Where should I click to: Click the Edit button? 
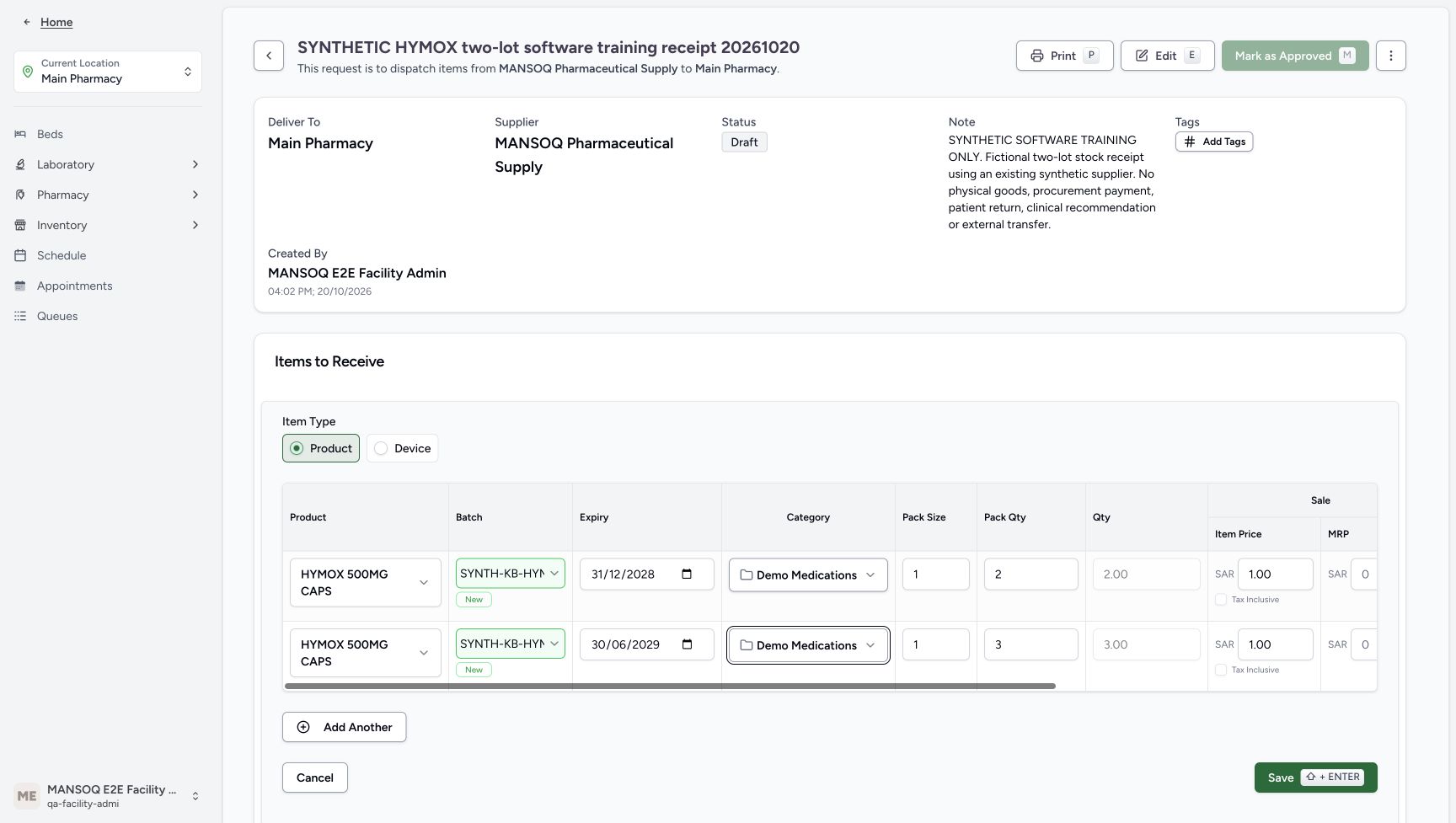(1168, 56)
